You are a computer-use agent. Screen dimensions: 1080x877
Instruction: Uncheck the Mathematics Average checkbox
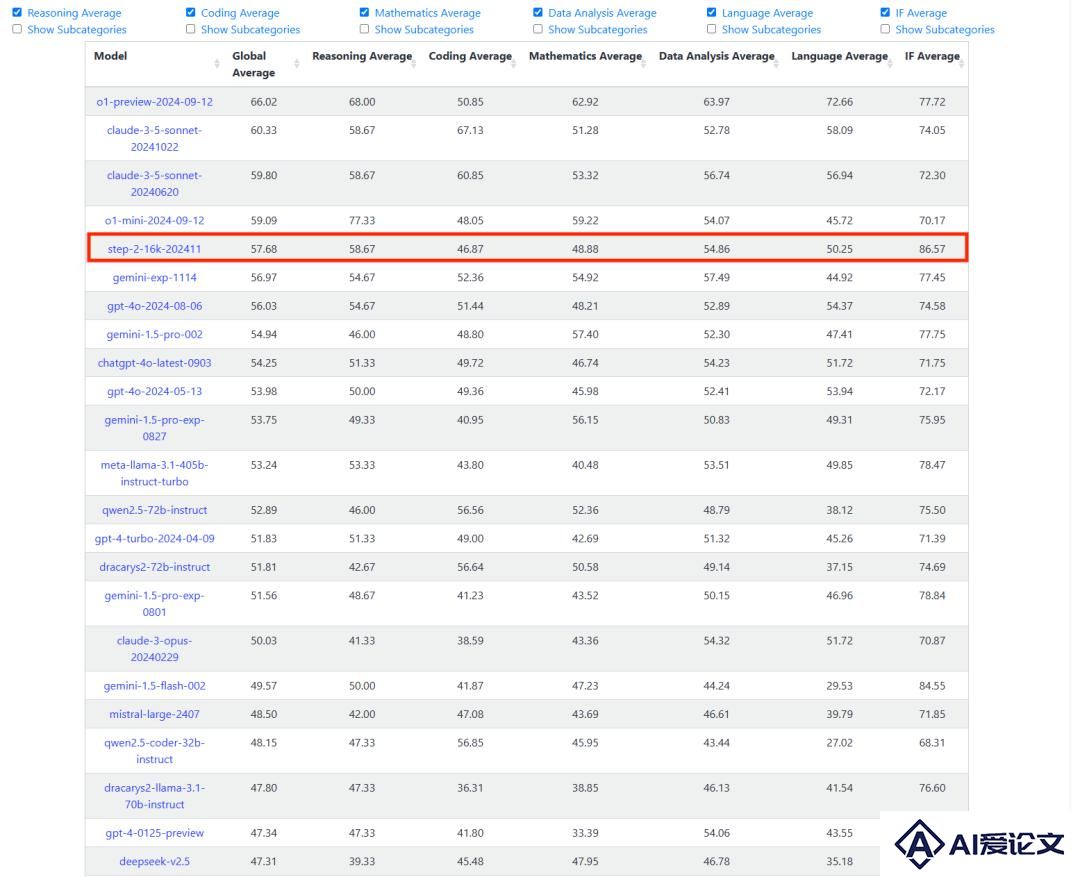(x=364, y=12)
